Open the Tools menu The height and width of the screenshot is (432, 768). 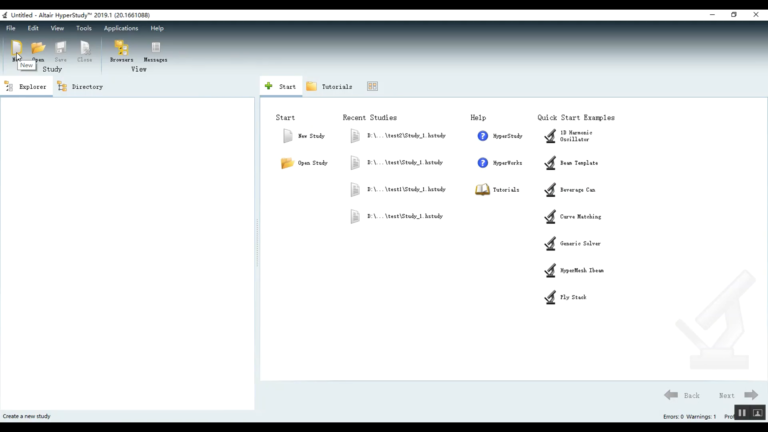pos(84,28)
